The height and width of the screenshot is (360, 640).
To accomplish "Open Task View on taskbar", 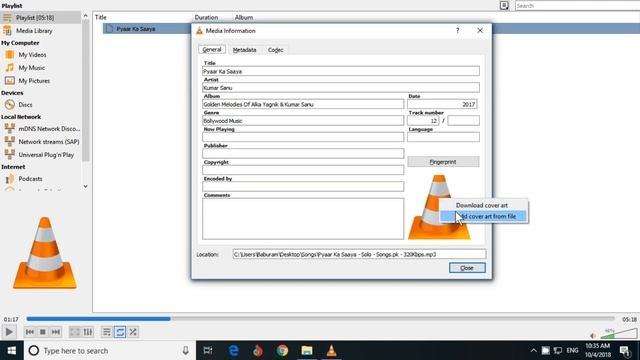I will point(208,351).
